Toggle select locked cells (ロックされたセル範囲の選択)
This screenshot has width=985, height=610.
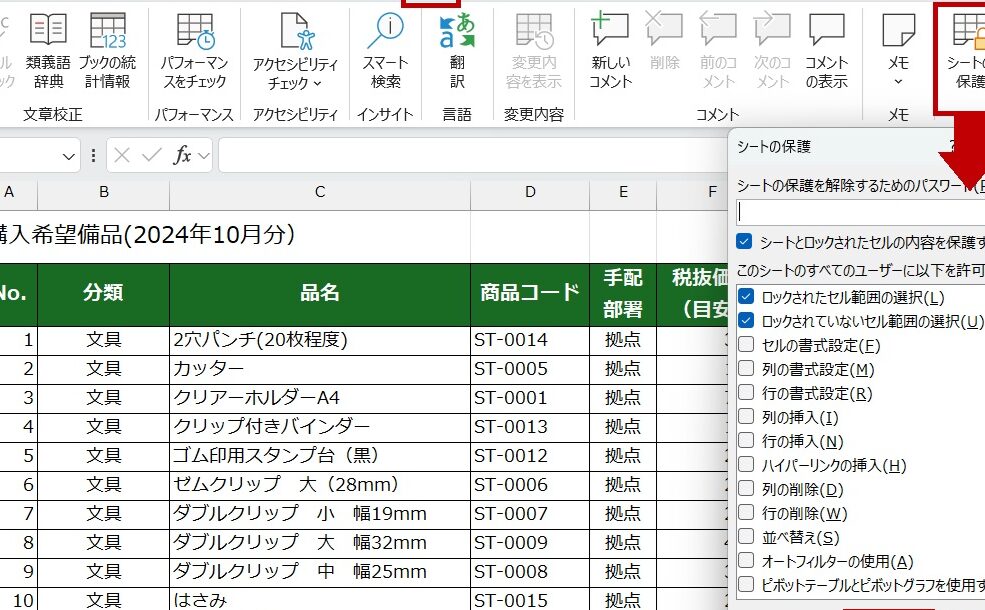(746, 297)
